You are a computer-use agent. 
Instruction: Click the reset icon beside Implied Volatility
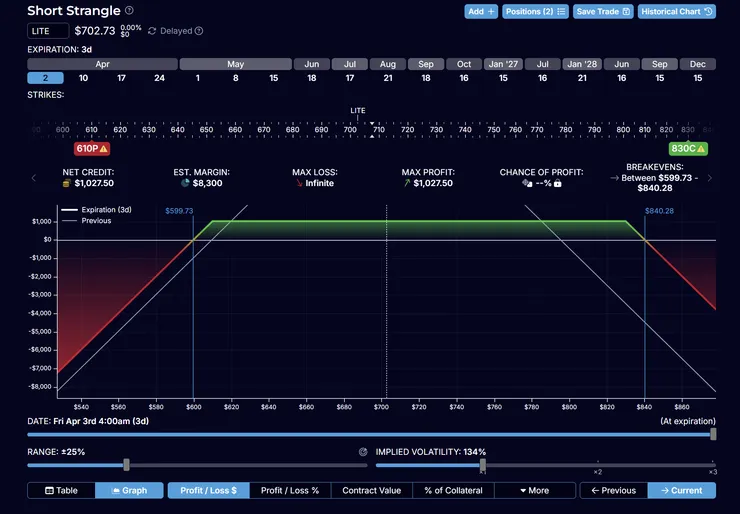(363, 452)
